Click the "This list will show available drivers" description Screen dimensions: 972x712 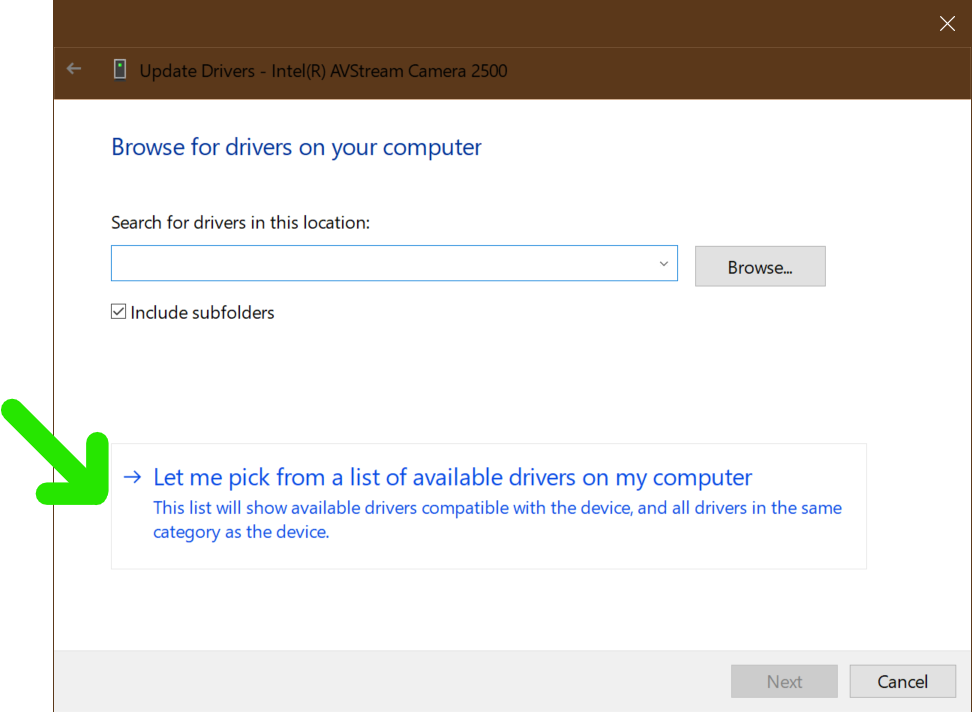(497, 519)
